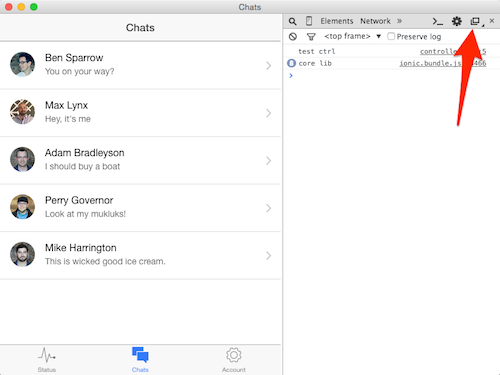The image size is (500, 375).
Task: Click the chevron on Max Lynx row
Action: (268, 113)
